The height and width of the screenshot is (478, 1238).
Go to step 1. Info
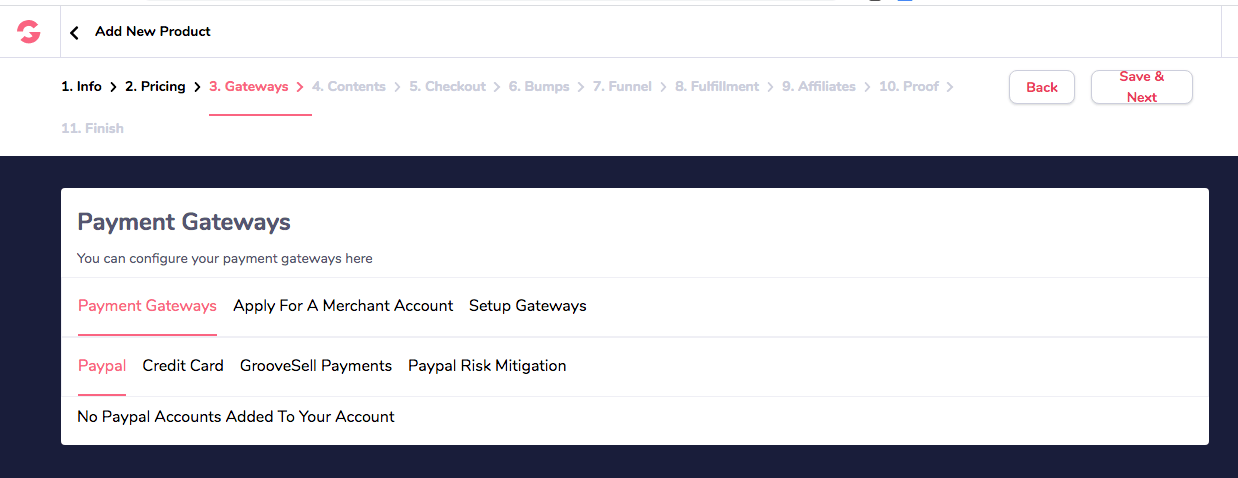pyautogui.click(x=81, y=87)
